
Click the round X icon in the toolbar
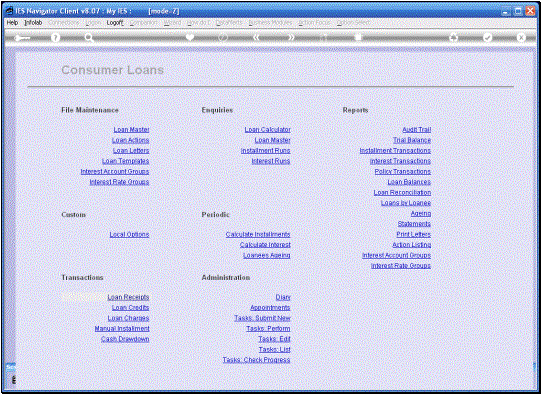pyautogui.click(x=521, y=38)
